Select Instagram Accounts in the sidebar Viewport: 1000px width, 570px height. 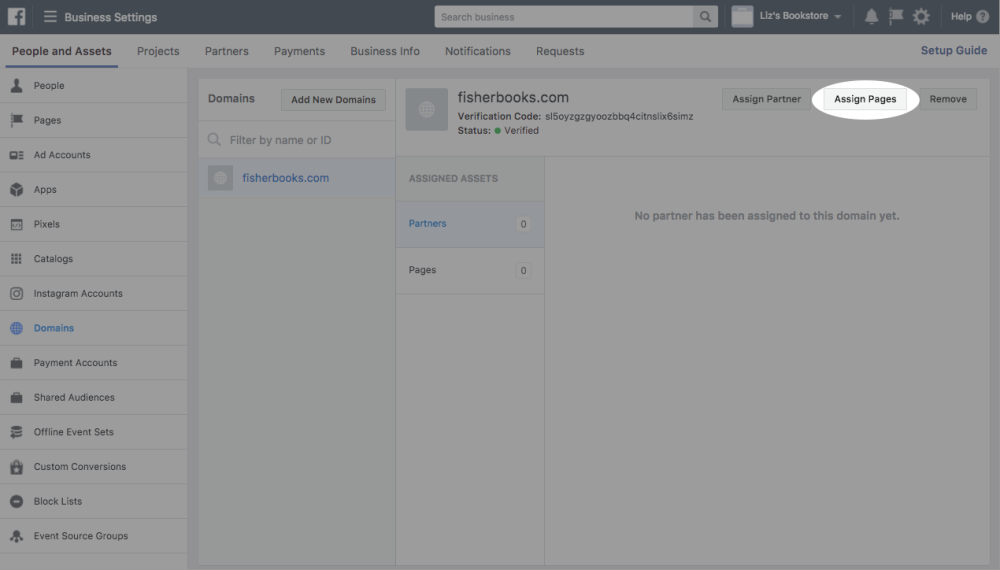click(x=78, y=293)
